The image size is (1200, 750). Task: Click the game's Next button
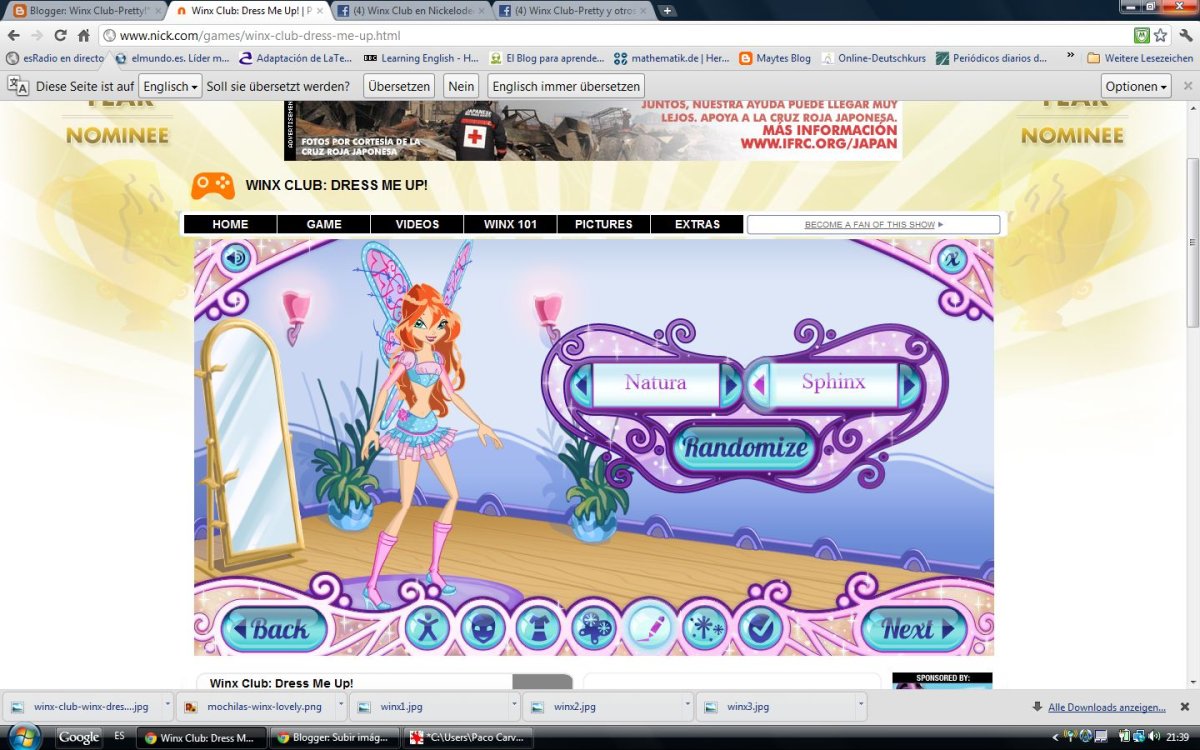[x=914, y=629]
